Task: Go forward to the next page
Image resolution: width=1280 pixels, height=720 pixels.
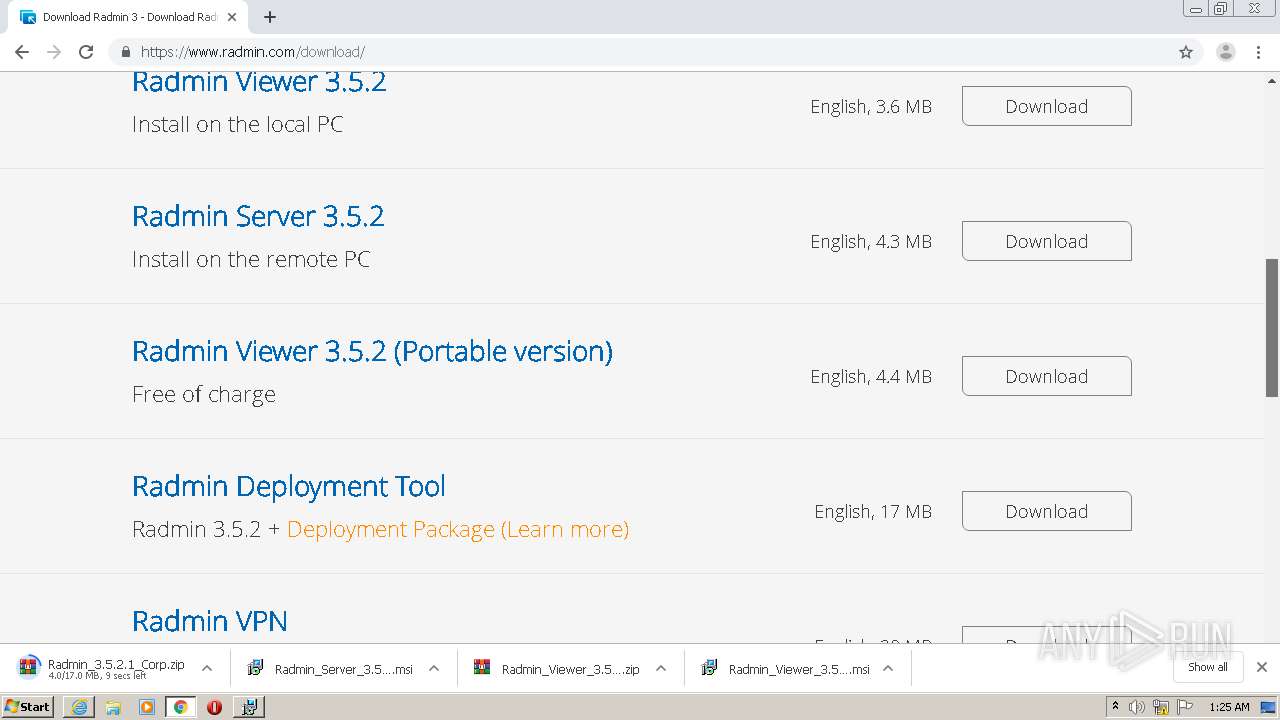Action: pos(54,52)
